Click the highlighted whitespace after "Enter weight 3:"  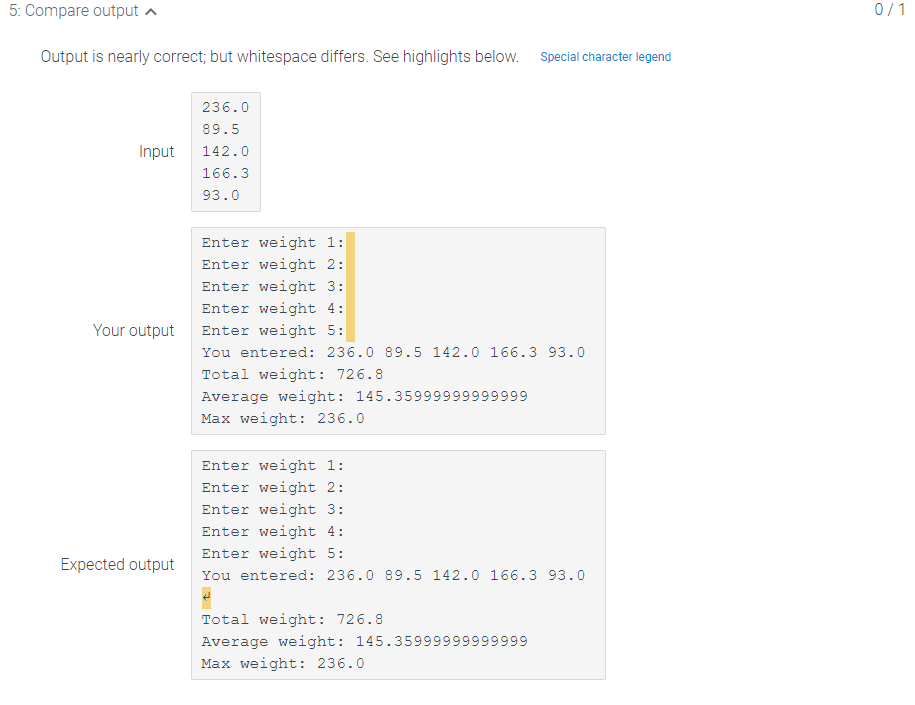click(x=351, y=286)
